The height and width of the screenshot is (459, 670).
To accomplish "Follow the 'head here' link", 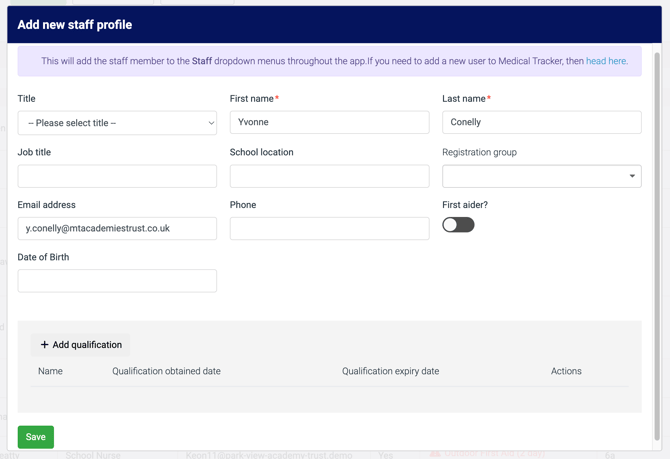I will 606,61.
